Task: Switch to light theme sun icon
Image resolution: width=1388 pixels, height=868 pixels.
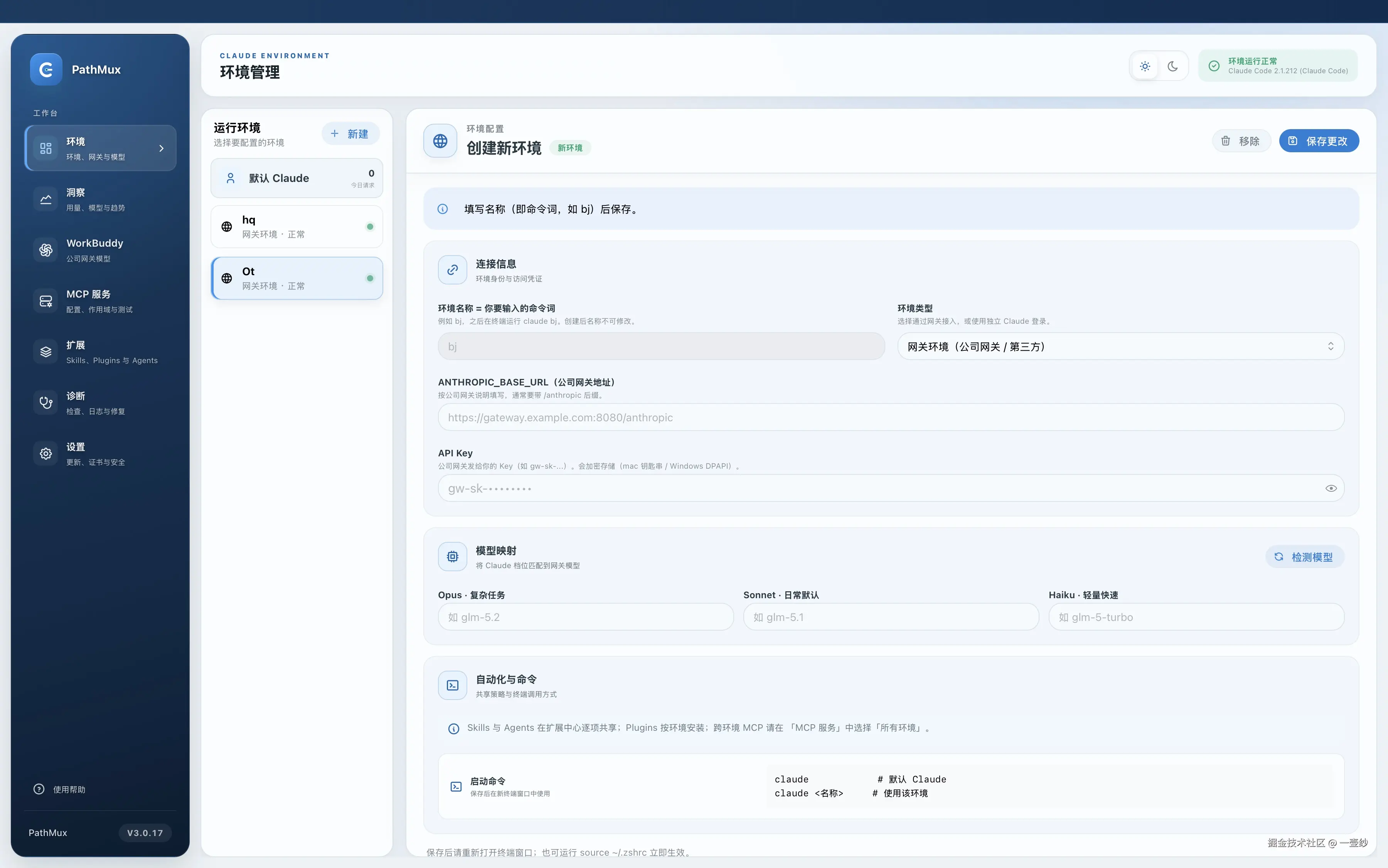Action: point(1145,67)
